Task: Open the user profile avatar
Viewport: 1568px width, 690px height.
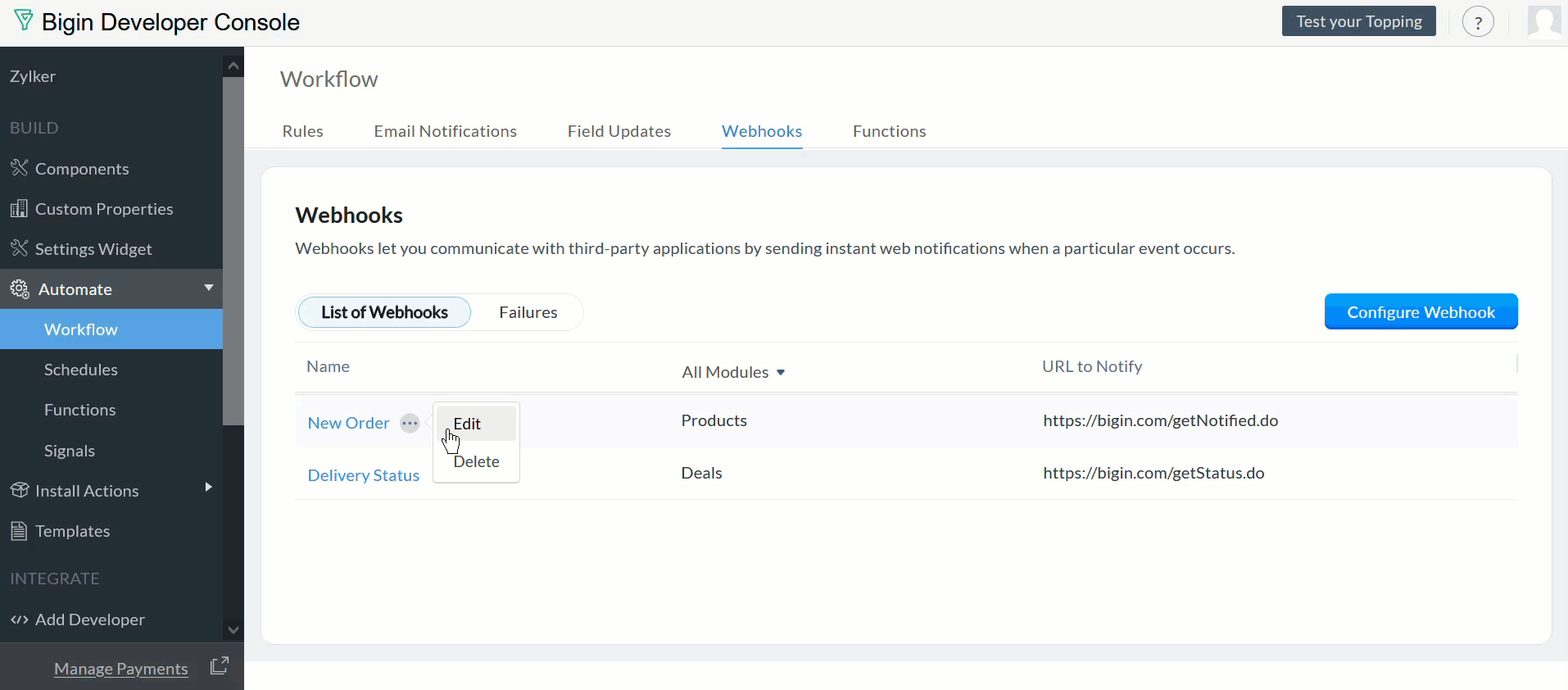Action: coord(1544,21)
